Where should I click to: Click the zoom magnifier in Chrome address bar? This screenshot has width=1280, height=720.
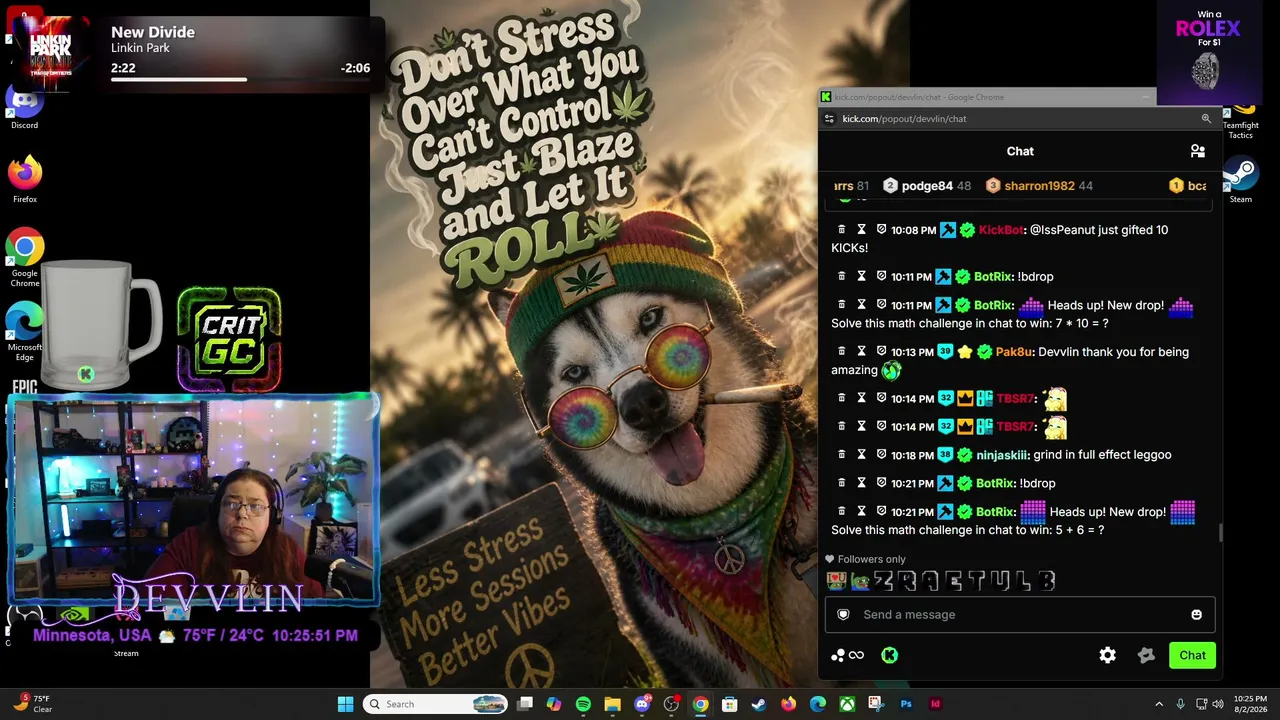1206,119
